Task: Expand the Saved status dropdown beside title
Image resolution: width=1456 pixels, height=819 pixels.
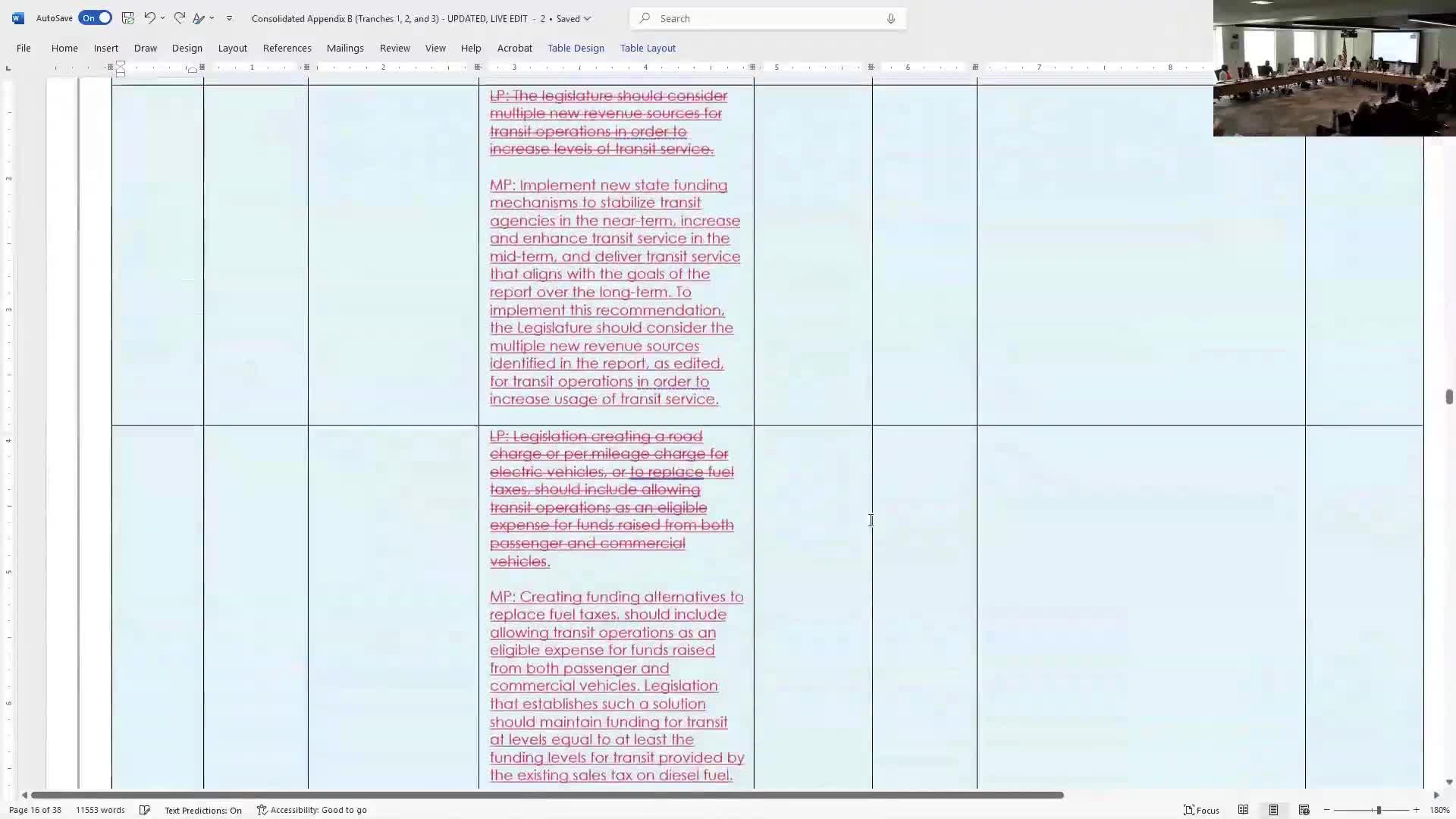Action: point(587,18)
